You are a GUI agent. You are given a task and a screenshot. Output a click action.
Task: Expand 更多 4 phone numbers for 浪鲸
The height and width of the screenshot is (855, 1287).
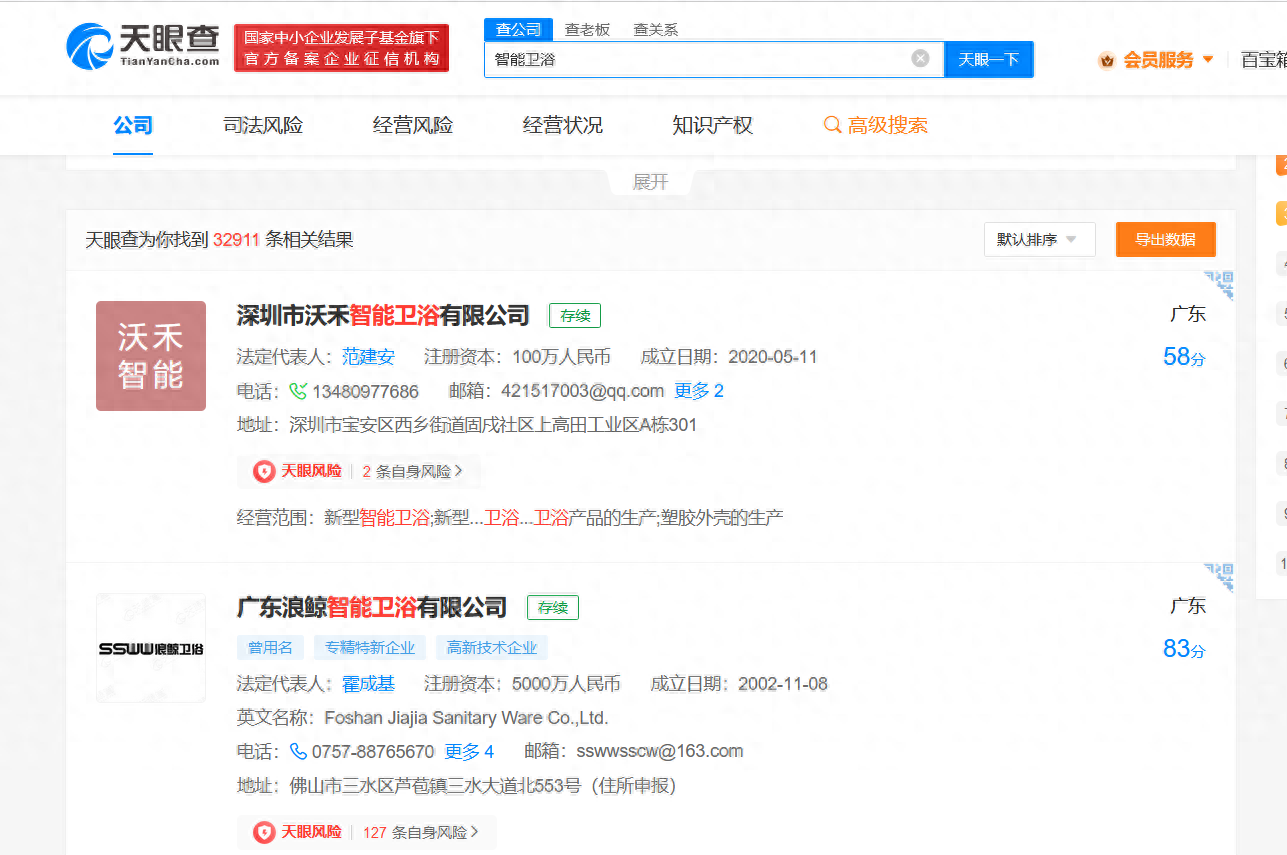click(x=469, y=751)
